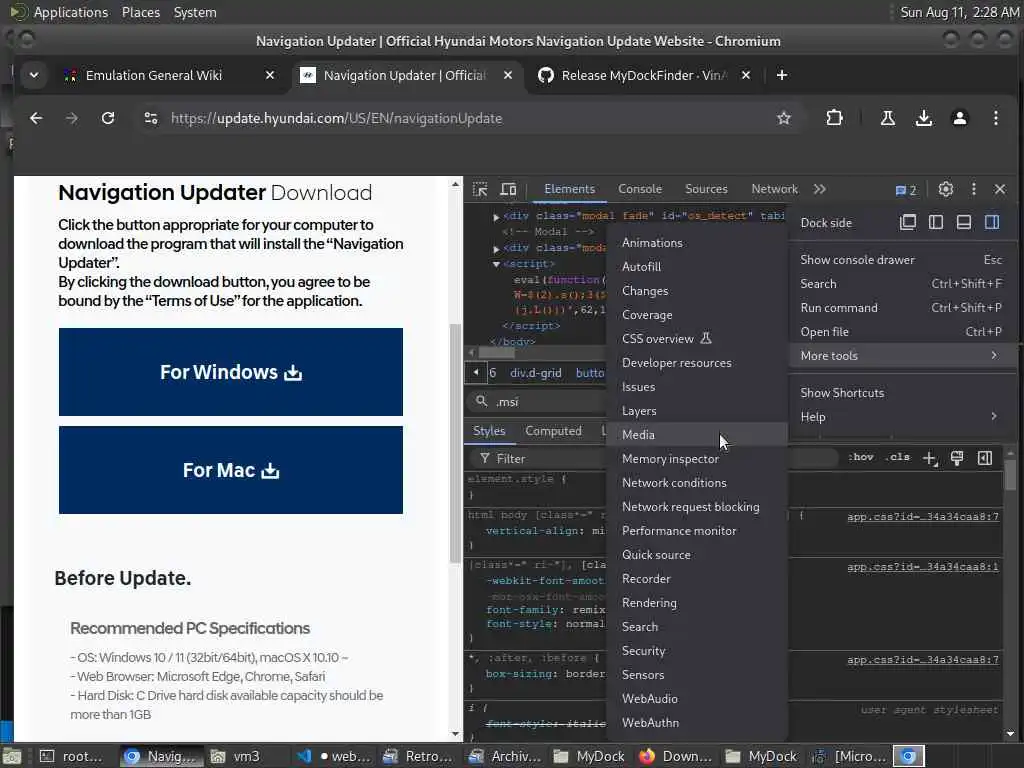Open Performance monitor

[697, 531]
